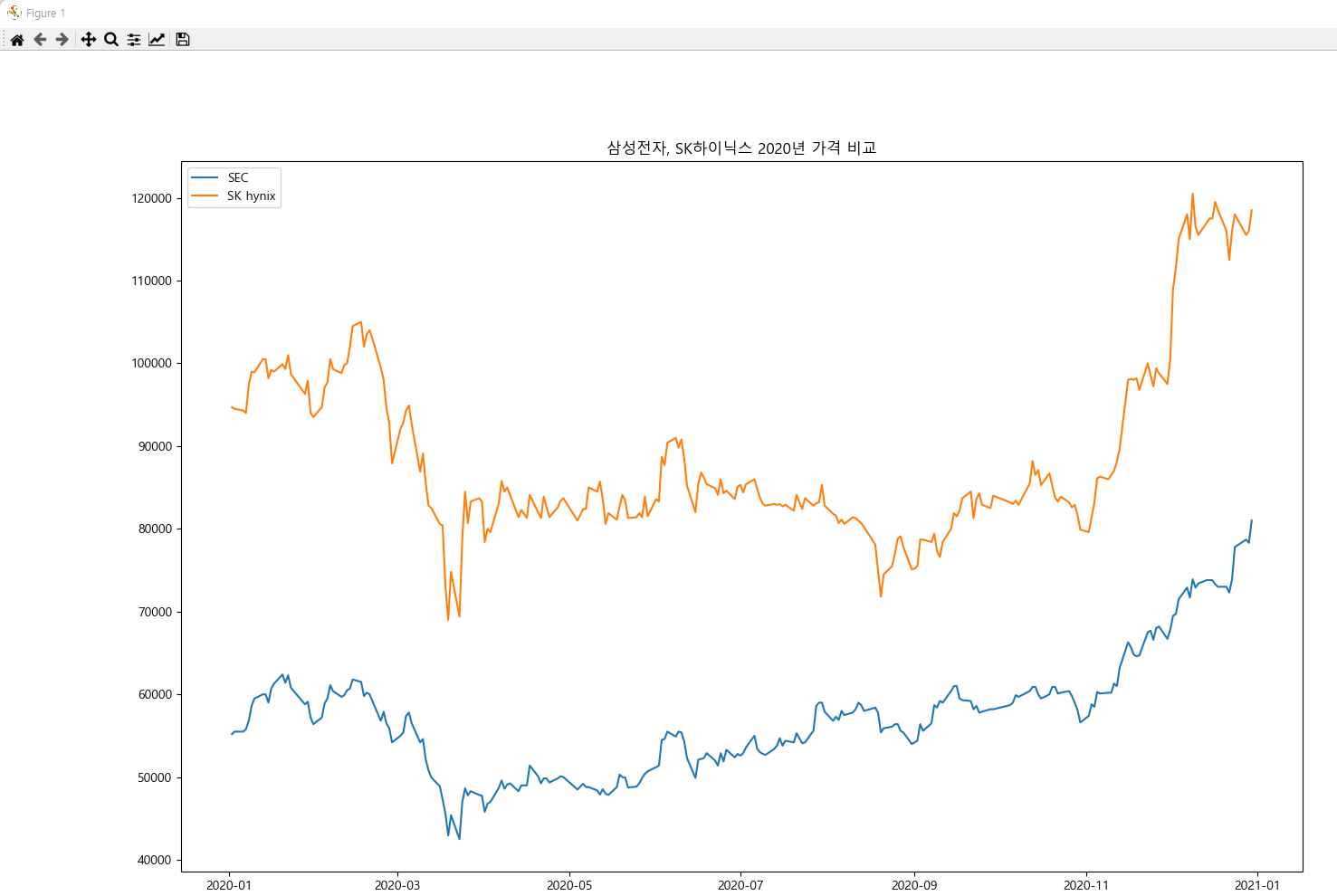Click the Figure 1 window title

(x=46, y=14)
